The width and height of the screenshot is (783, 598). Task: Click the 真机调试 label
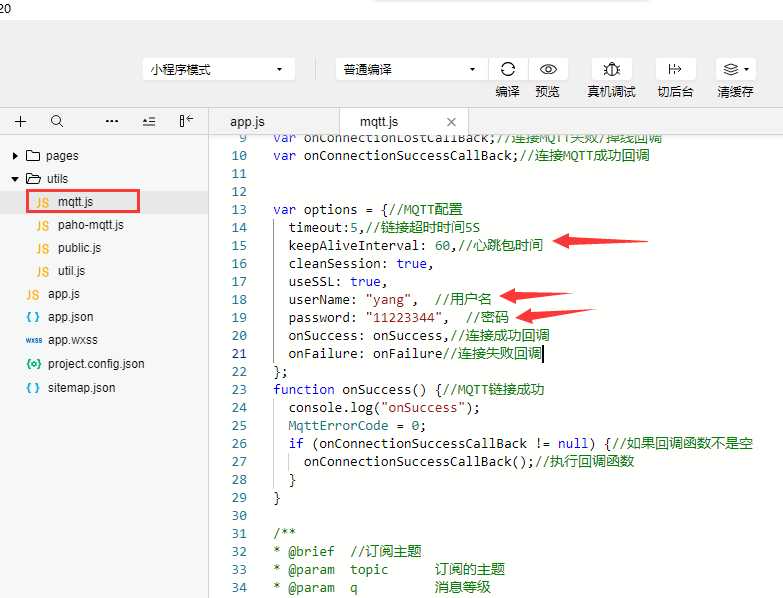[611, 91]
